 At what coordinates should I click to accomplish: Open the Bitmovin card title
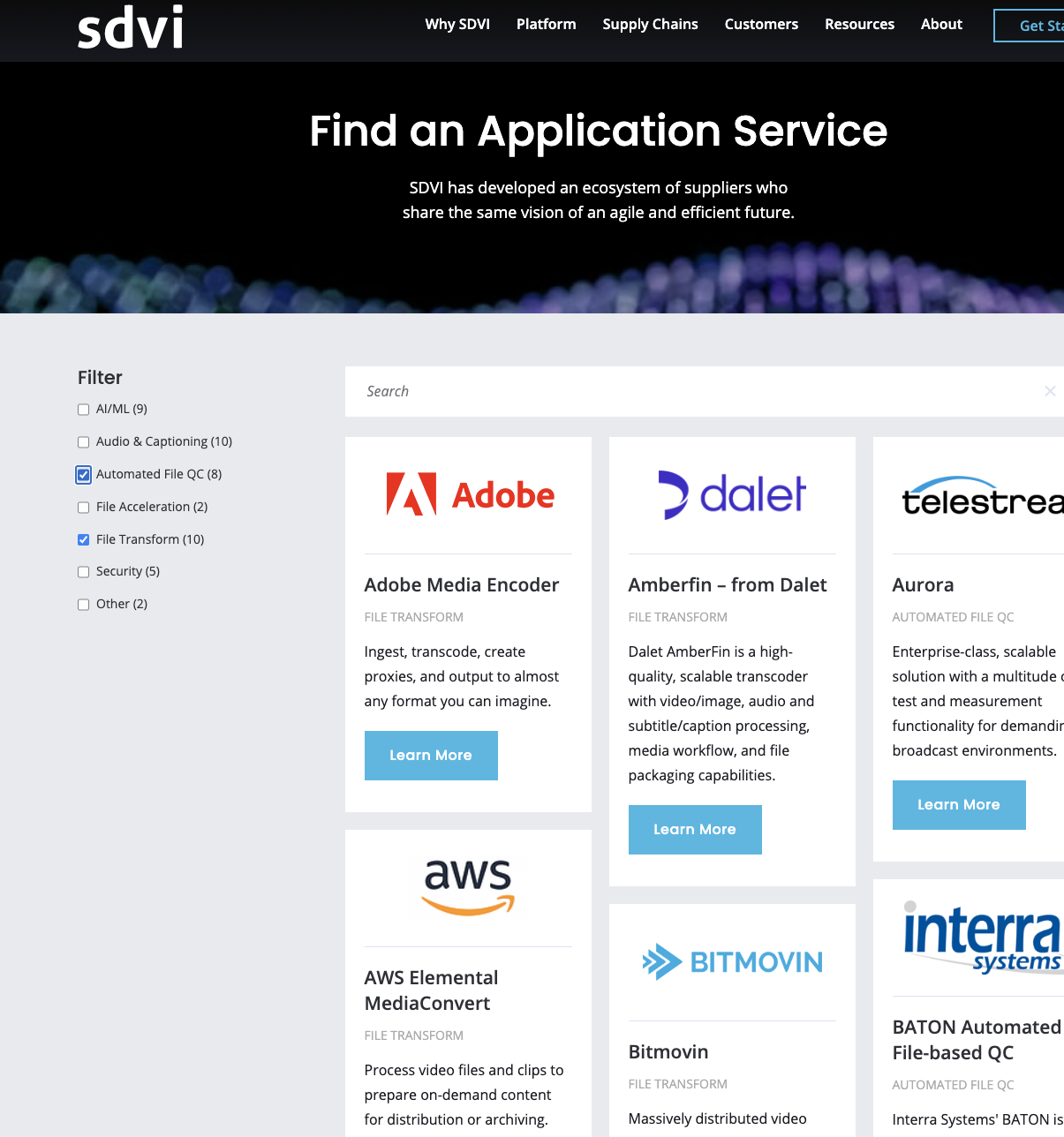click(668, 1052)
